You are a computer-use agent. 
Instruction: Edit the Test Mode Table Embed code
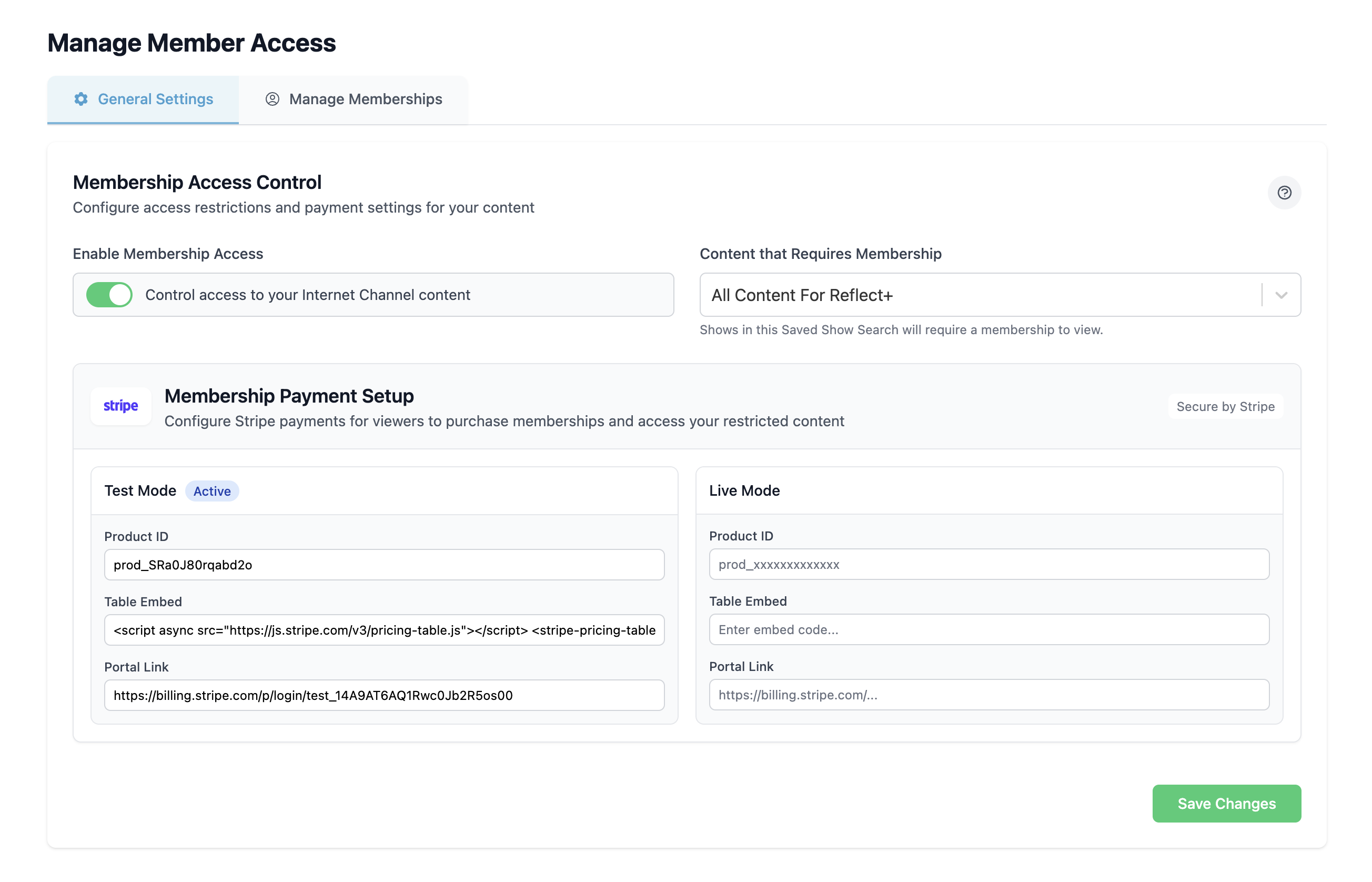[384, 630]
